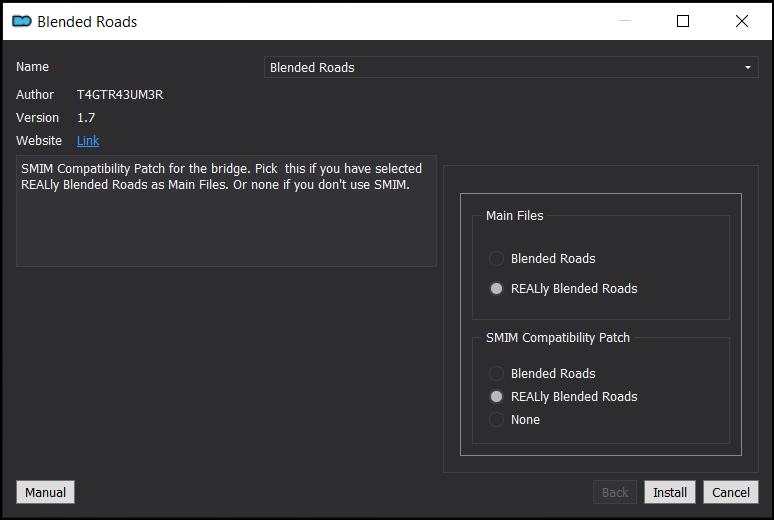
Task: Select Blended Roads under Main Files
Action: click(x=542, y=258)
